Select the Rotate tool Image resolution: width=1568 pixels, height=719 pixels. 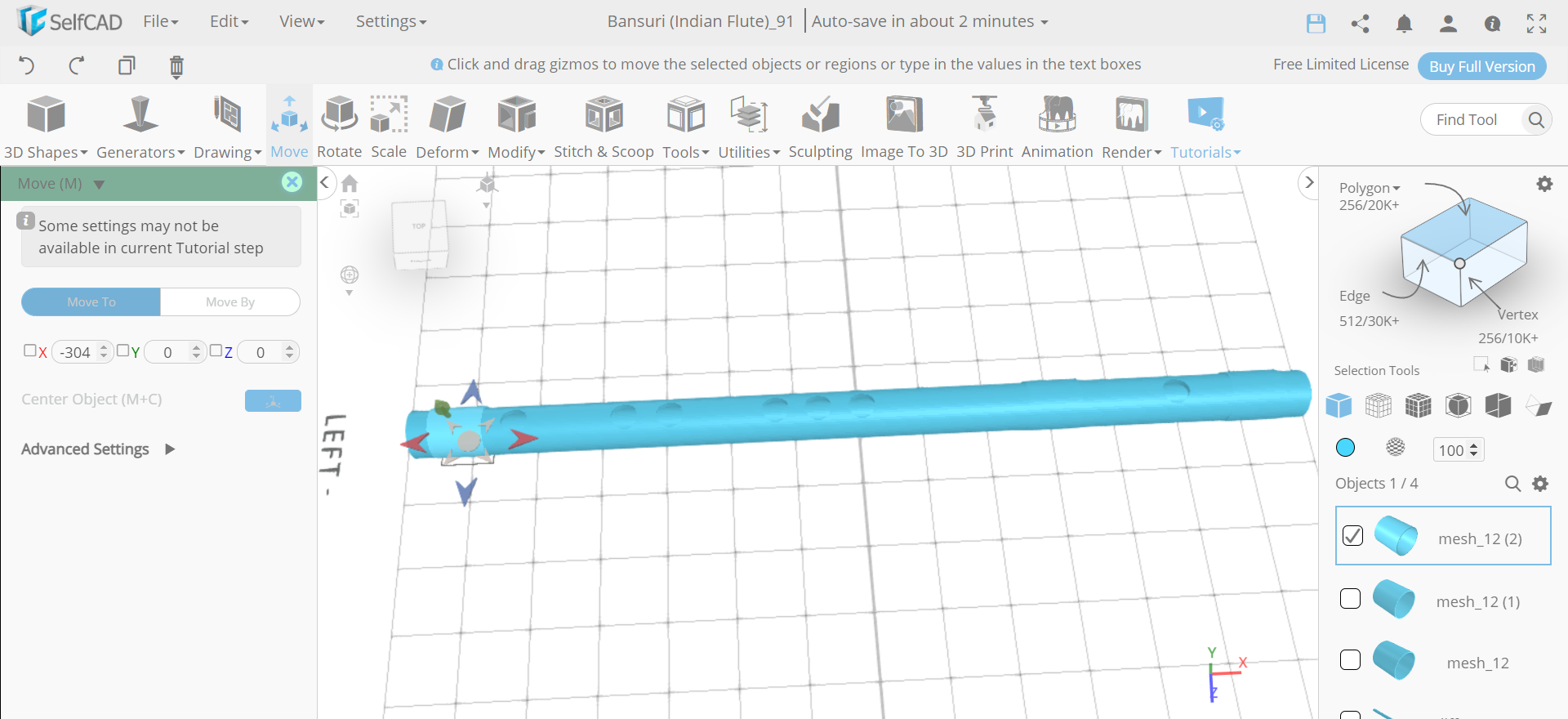(x=339, y=125)
